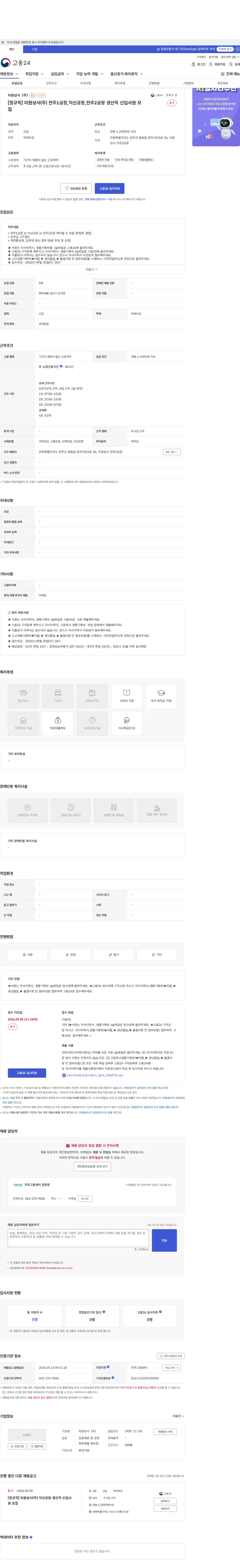Click the 자녀 학자금 지원 icon
Viewport: 240px width, 1568px height.
161,696
